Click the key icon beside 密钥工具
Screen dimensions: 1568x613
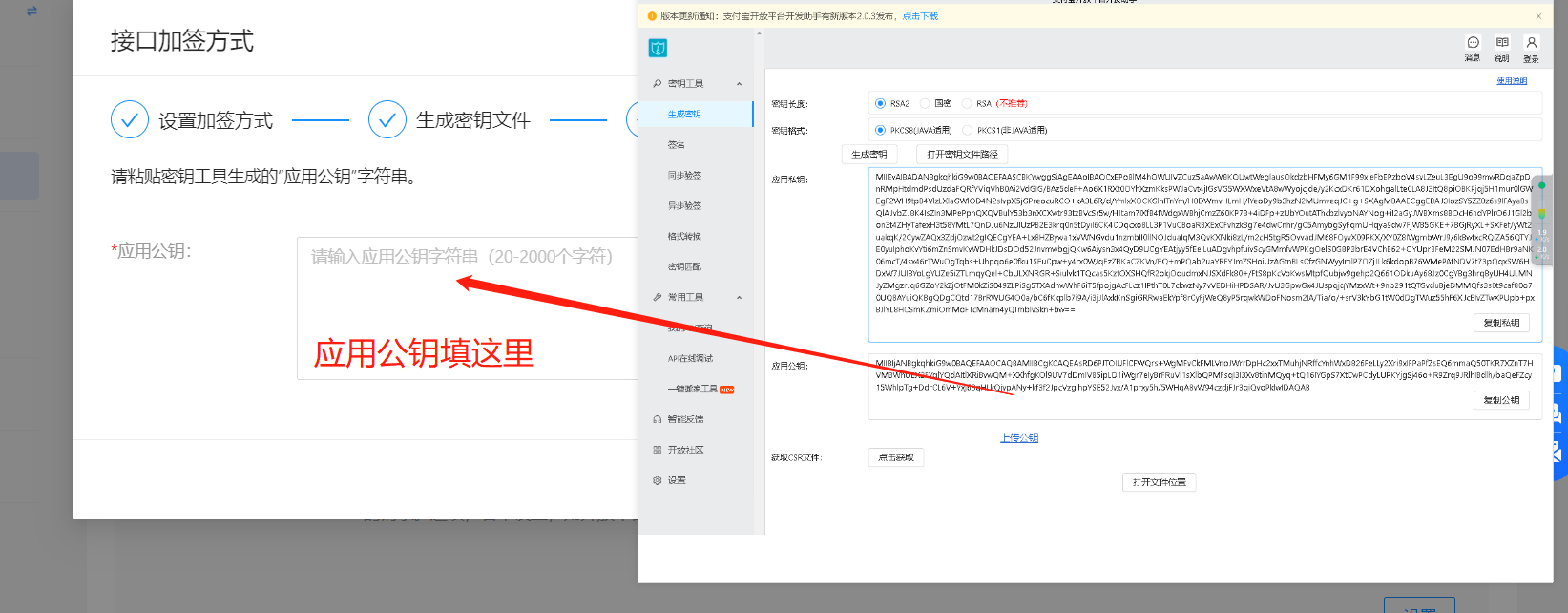(658, 84)
